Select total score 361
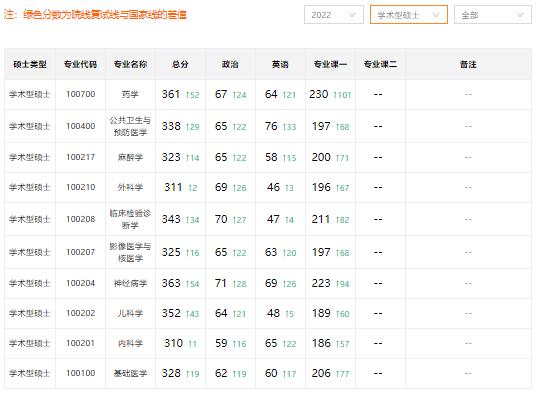The image size is (536, 395). (x=171, y=94)
